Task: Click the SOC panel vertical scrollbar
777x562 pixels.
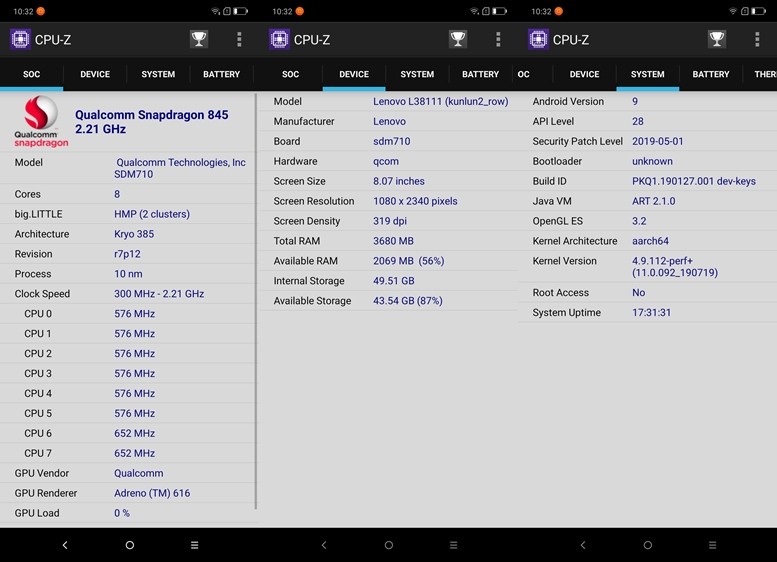Action: click(256, 301)
